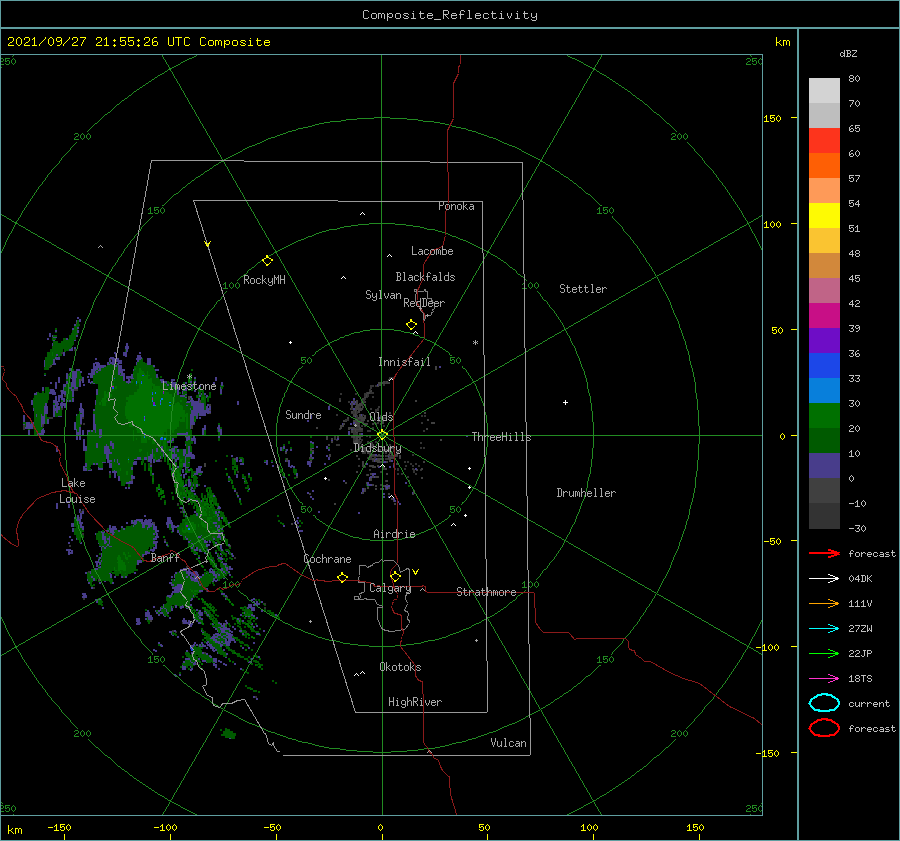Click the yellow 54 dBZ color swatch
The image size is (900, 841).
(824, 216)
